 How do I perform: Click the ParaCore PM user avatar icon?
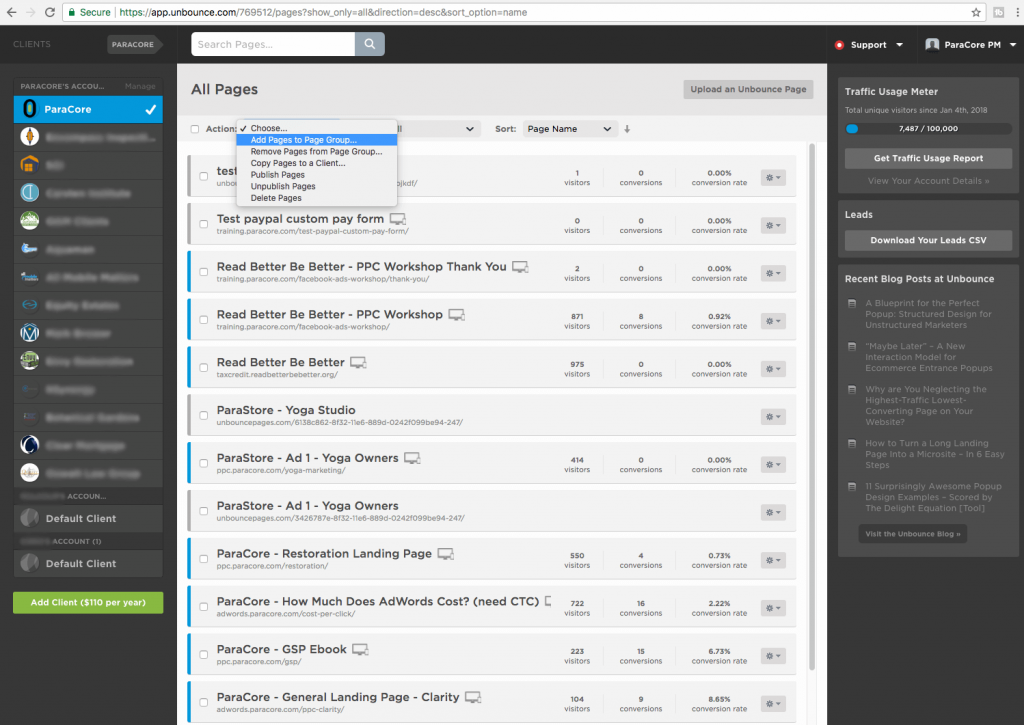[x=932, y=44]
